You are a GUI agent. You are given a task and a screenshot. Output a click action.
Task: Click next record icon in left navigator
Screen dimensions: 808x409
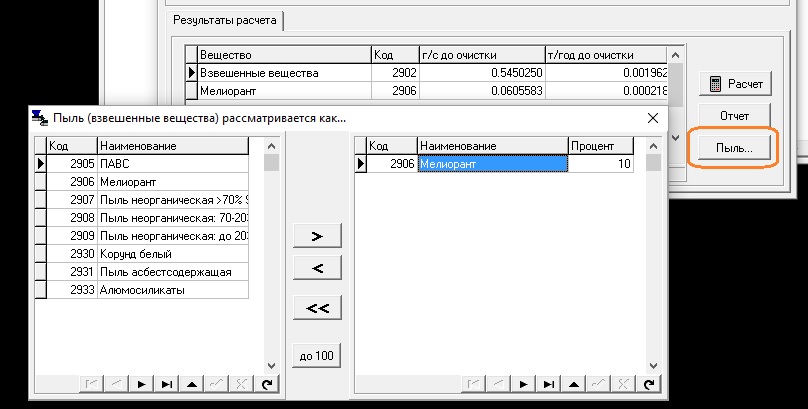(142, 384)
